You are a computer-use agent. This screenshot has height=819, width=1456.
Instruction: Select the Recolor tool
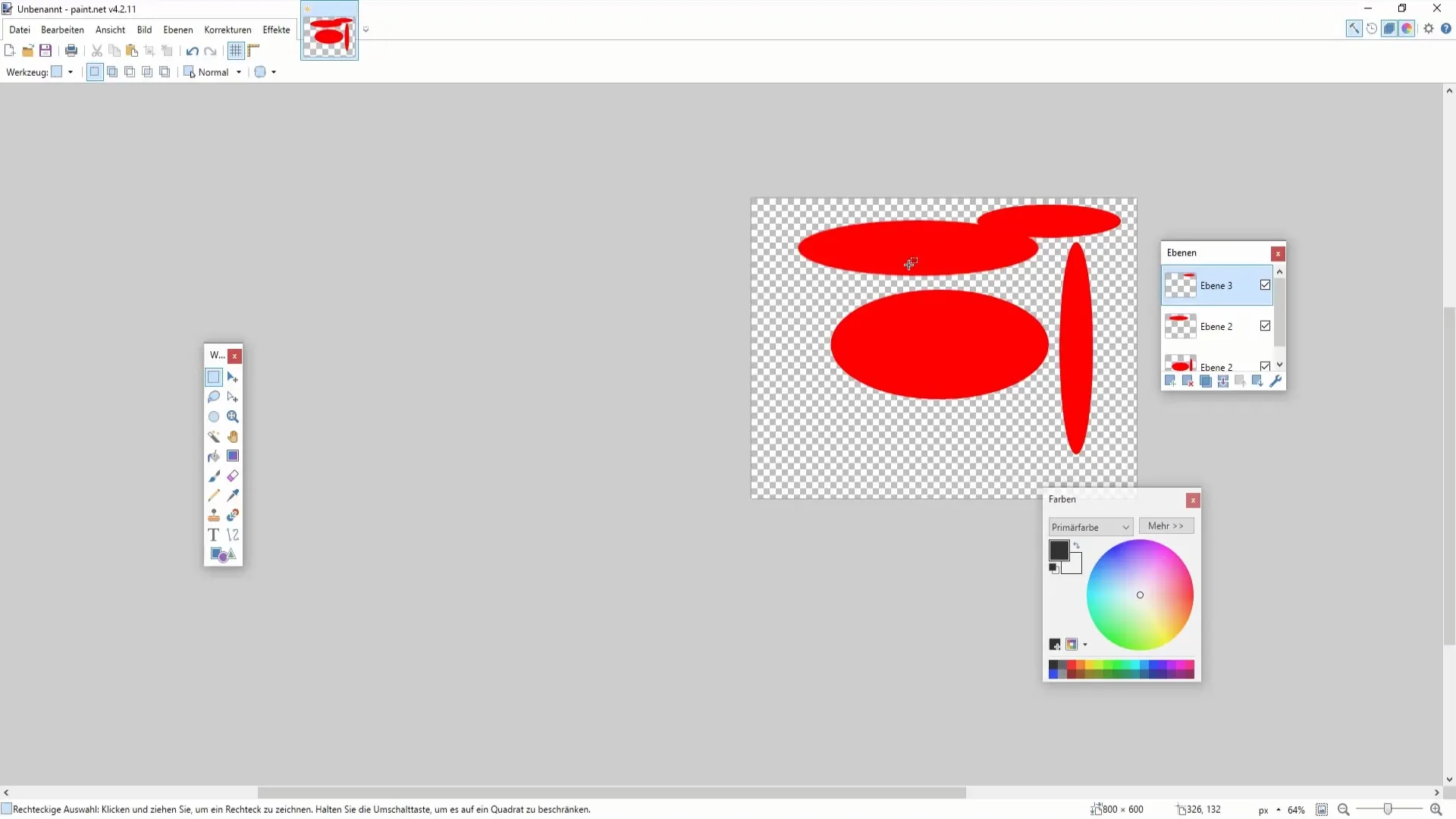[233, 515]
